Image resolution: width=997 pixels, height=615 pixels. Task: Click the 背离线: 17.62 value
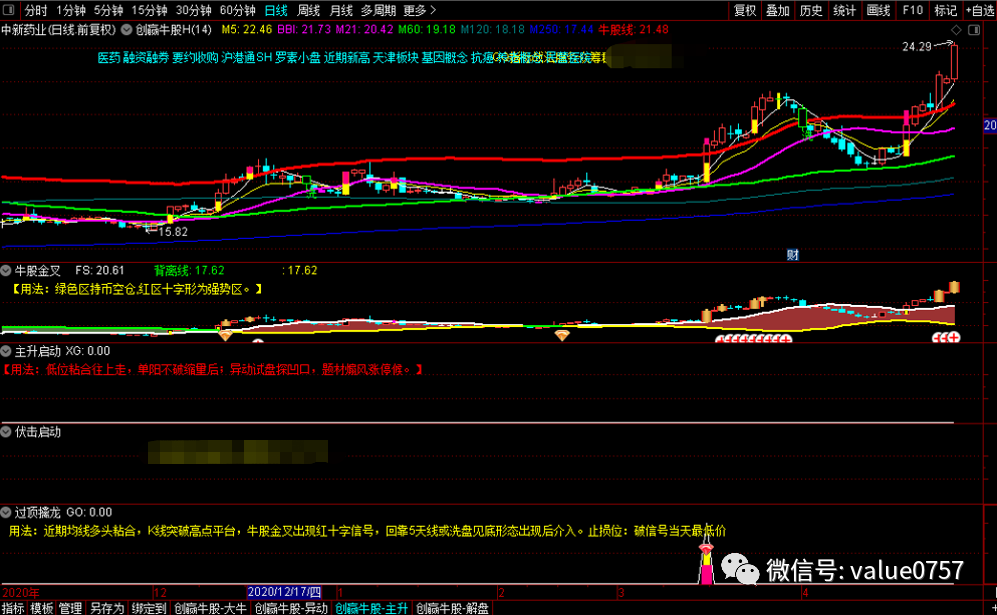click(189, 270)
